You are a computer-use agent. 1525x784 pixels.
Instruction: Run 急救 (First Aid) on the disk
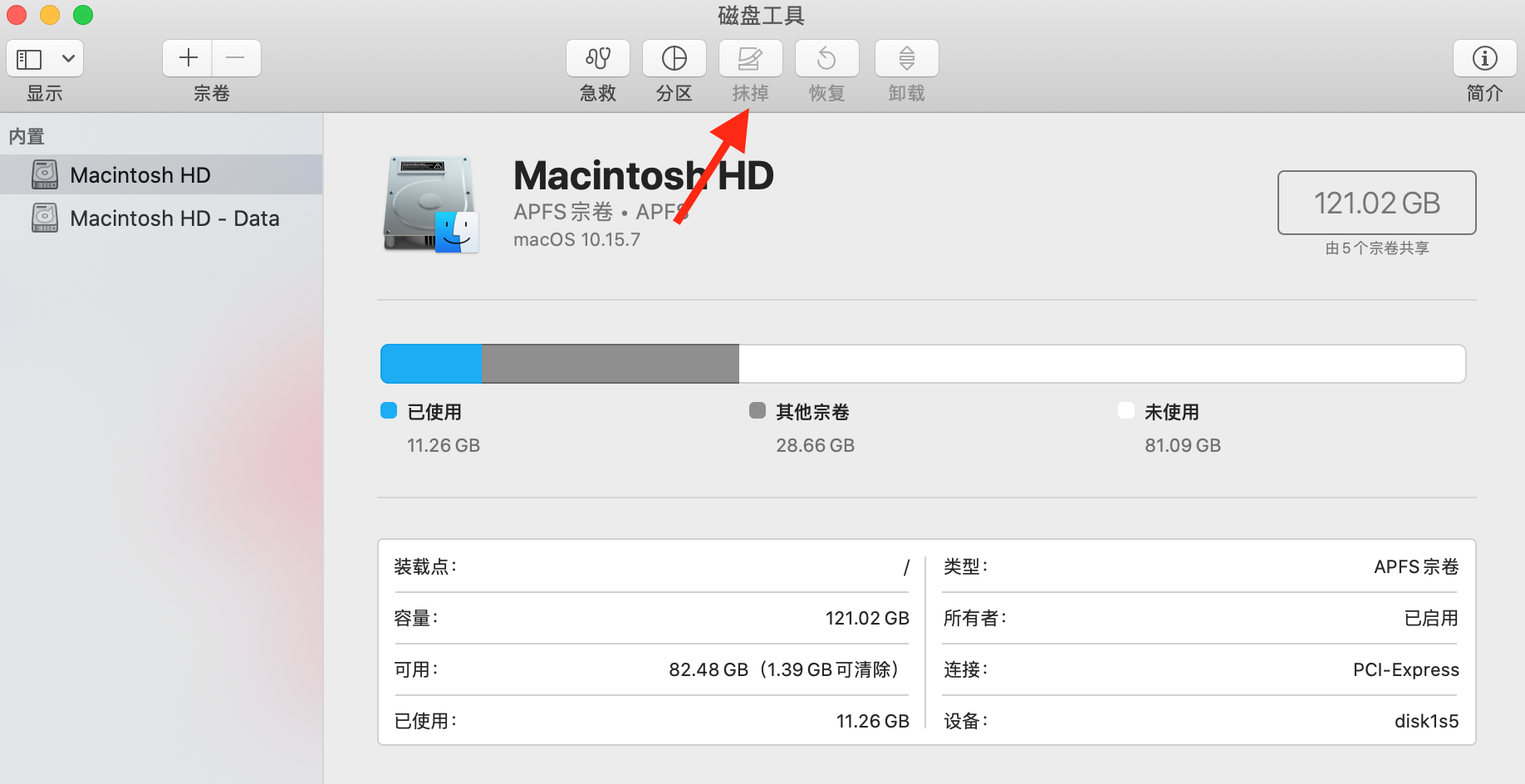click(x=597, y=58)
